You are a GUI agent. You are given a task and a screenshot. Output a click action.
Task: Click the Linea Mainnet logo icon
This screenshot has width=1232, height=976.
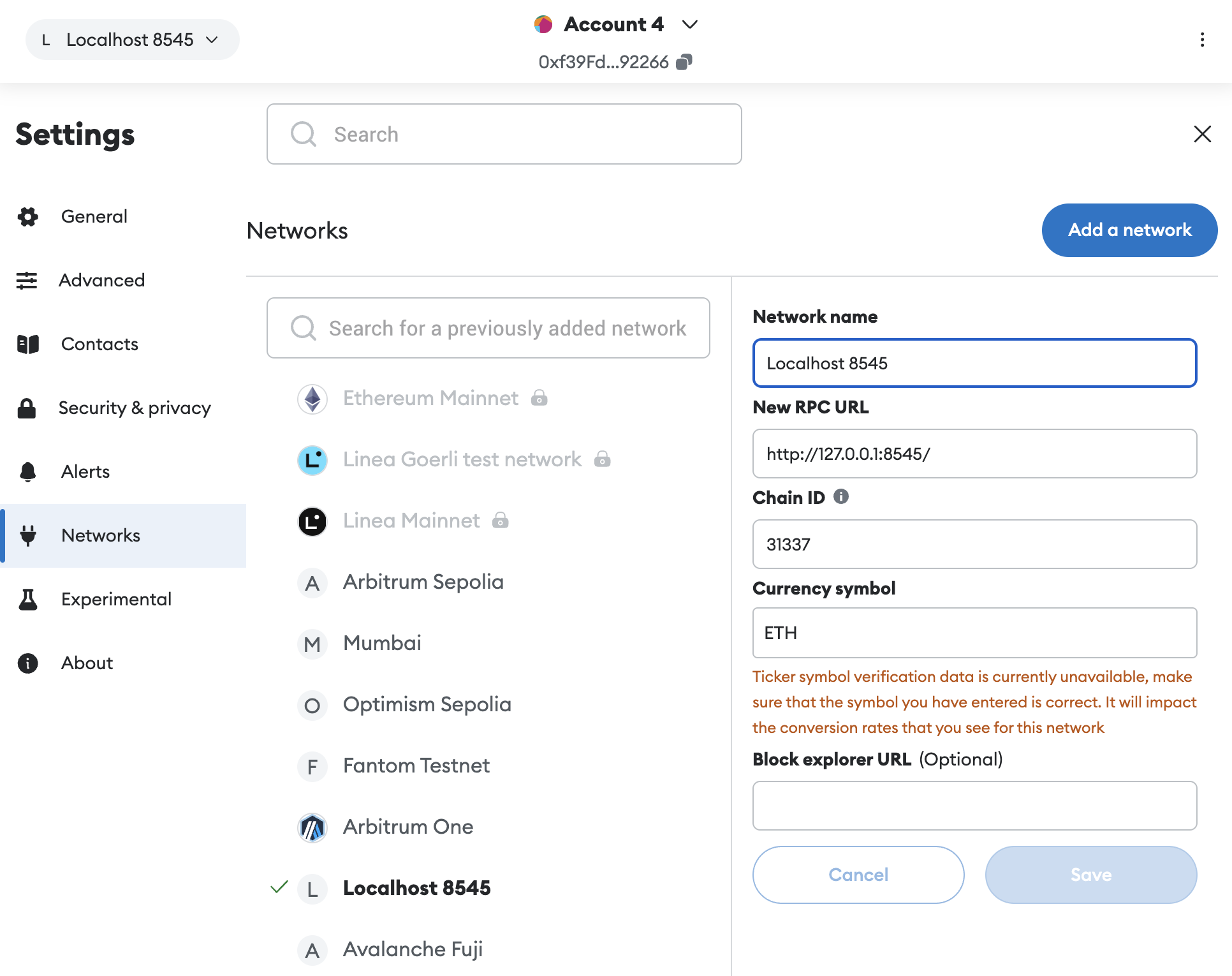pyautogui.click(x=312, y=521)
